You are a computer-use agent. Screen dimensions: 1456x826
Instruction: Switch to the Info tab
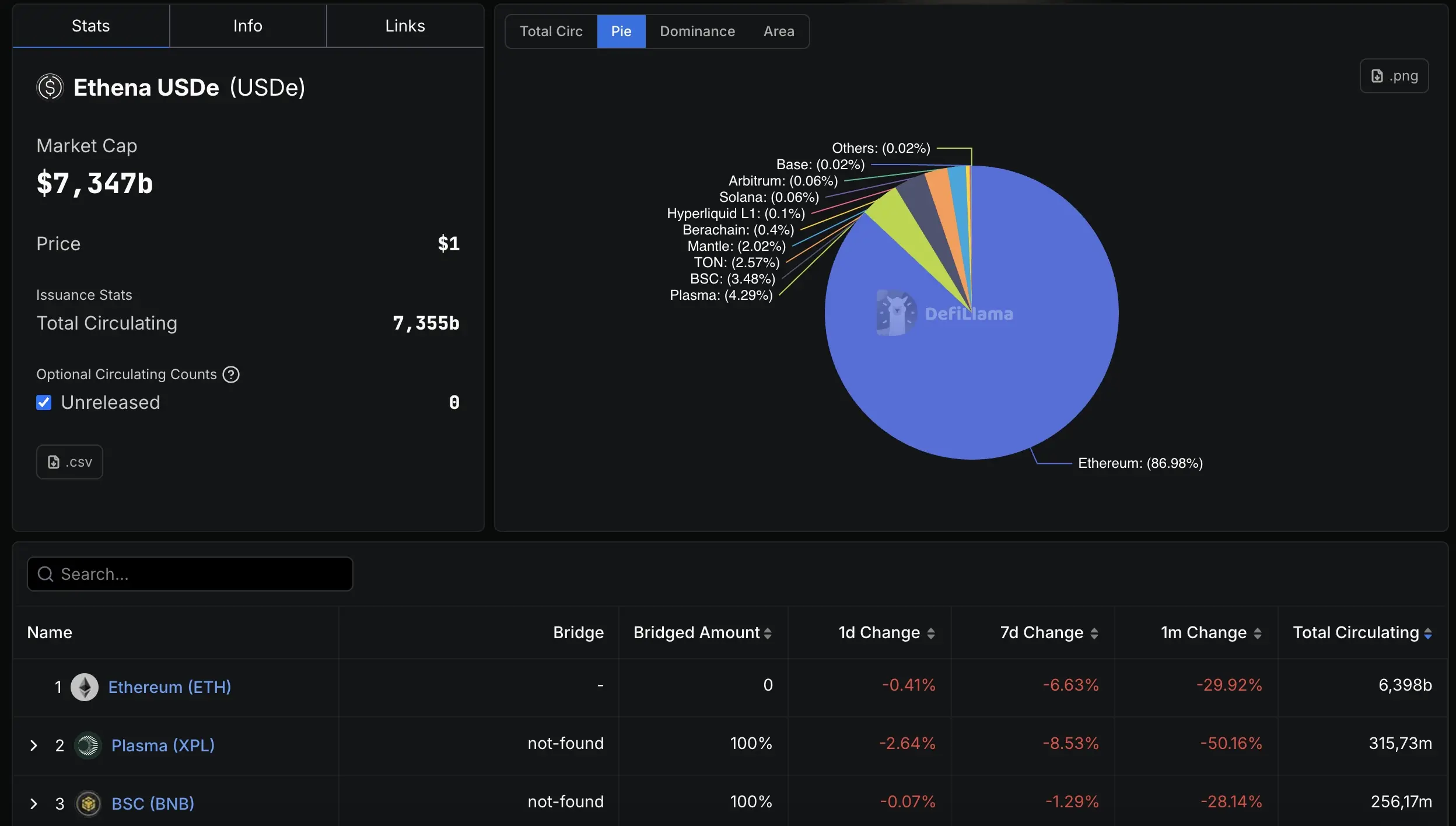point(247,26)
